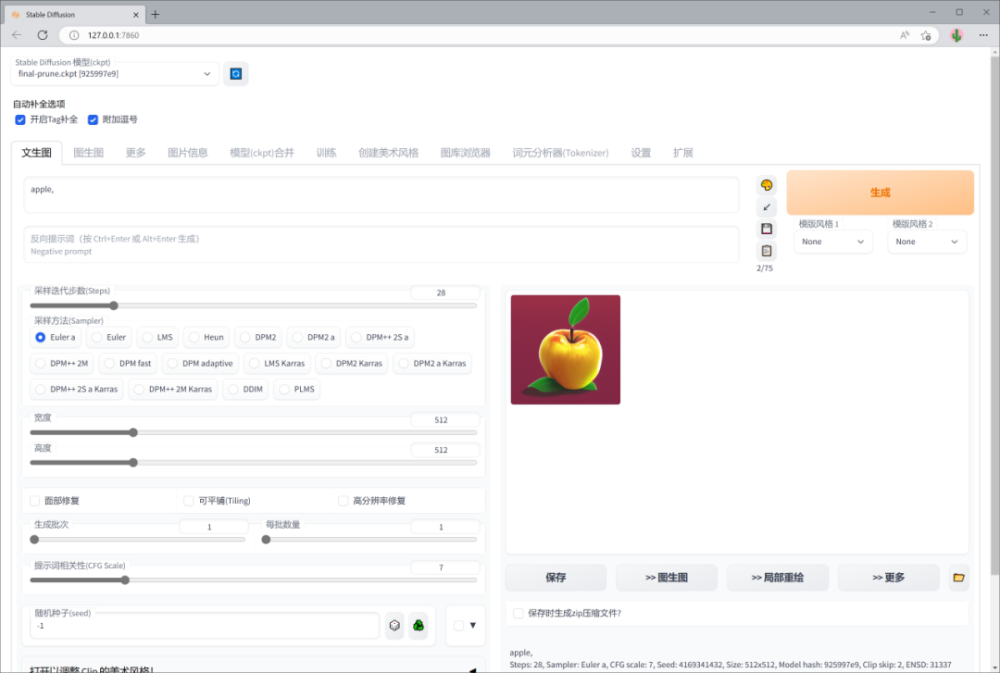The height and width of the screenshot is (673, 1000).
Task: Close the Stable Diffusion browser tab
Action: [x=135, y=14]
